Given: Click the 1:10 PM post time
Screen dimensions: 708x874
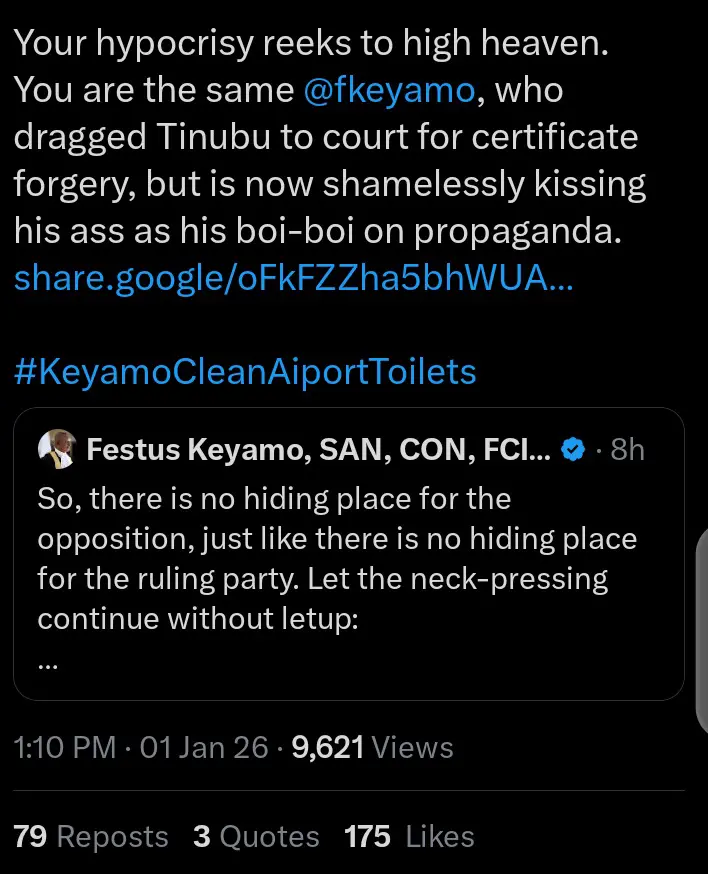Looking at the screenshot, I should pyautogui.click(x=64, y=748).
